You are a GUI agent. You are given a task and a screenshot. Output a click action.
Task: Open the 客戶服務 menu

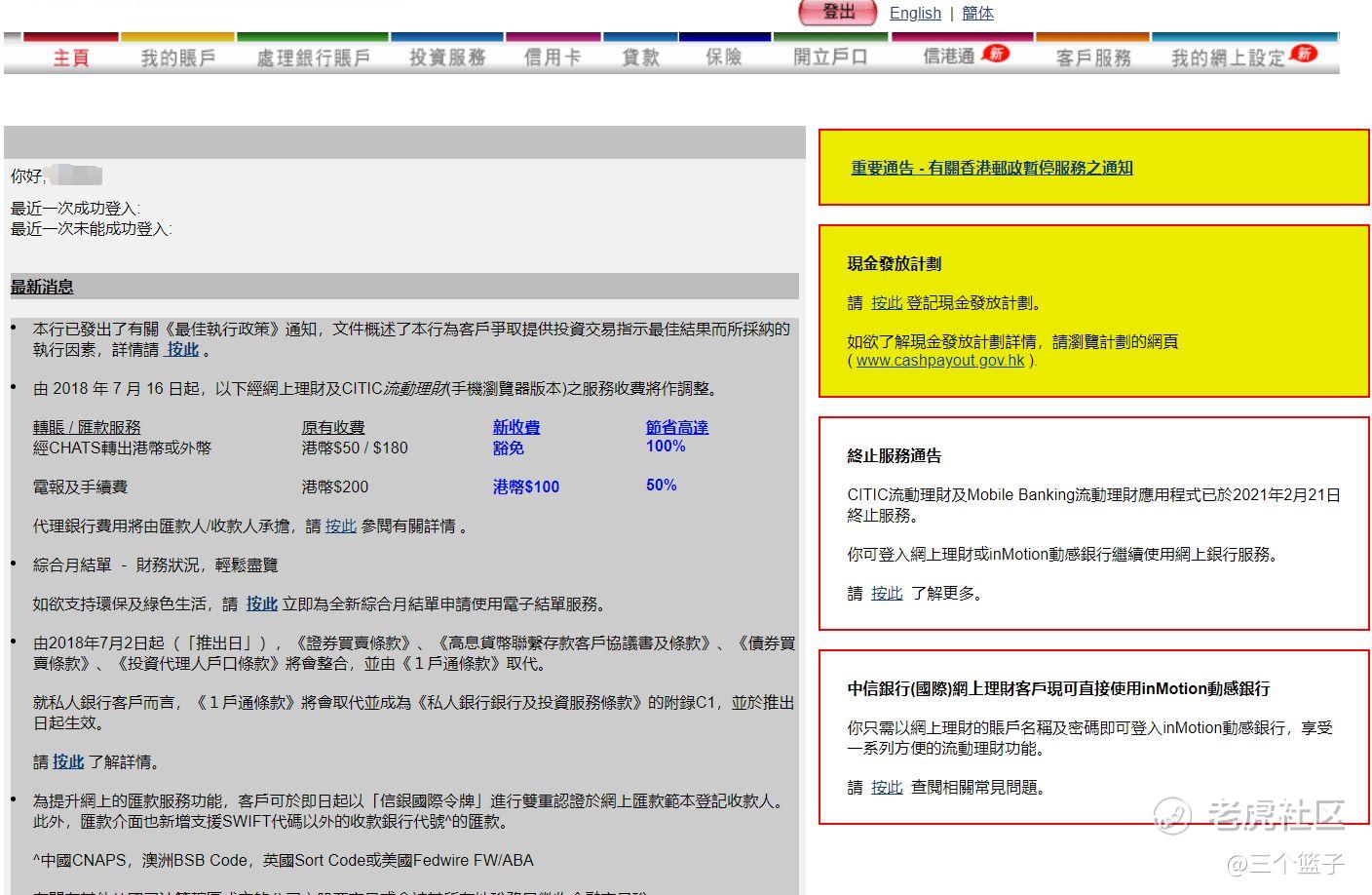(x=1093, y=58)
